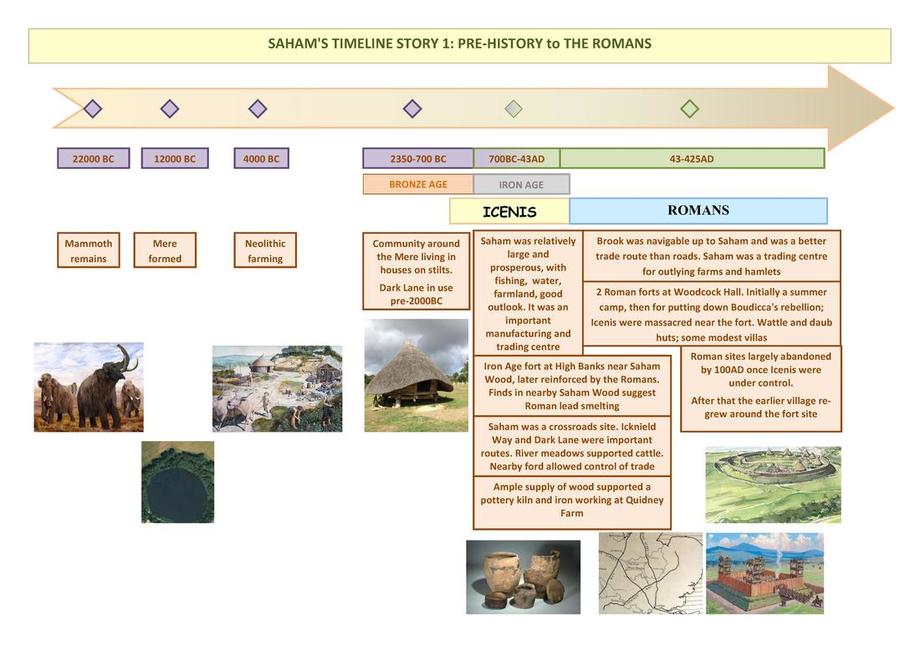
Task: Click the ROMANS heading bar
Action: coord(698,211)
